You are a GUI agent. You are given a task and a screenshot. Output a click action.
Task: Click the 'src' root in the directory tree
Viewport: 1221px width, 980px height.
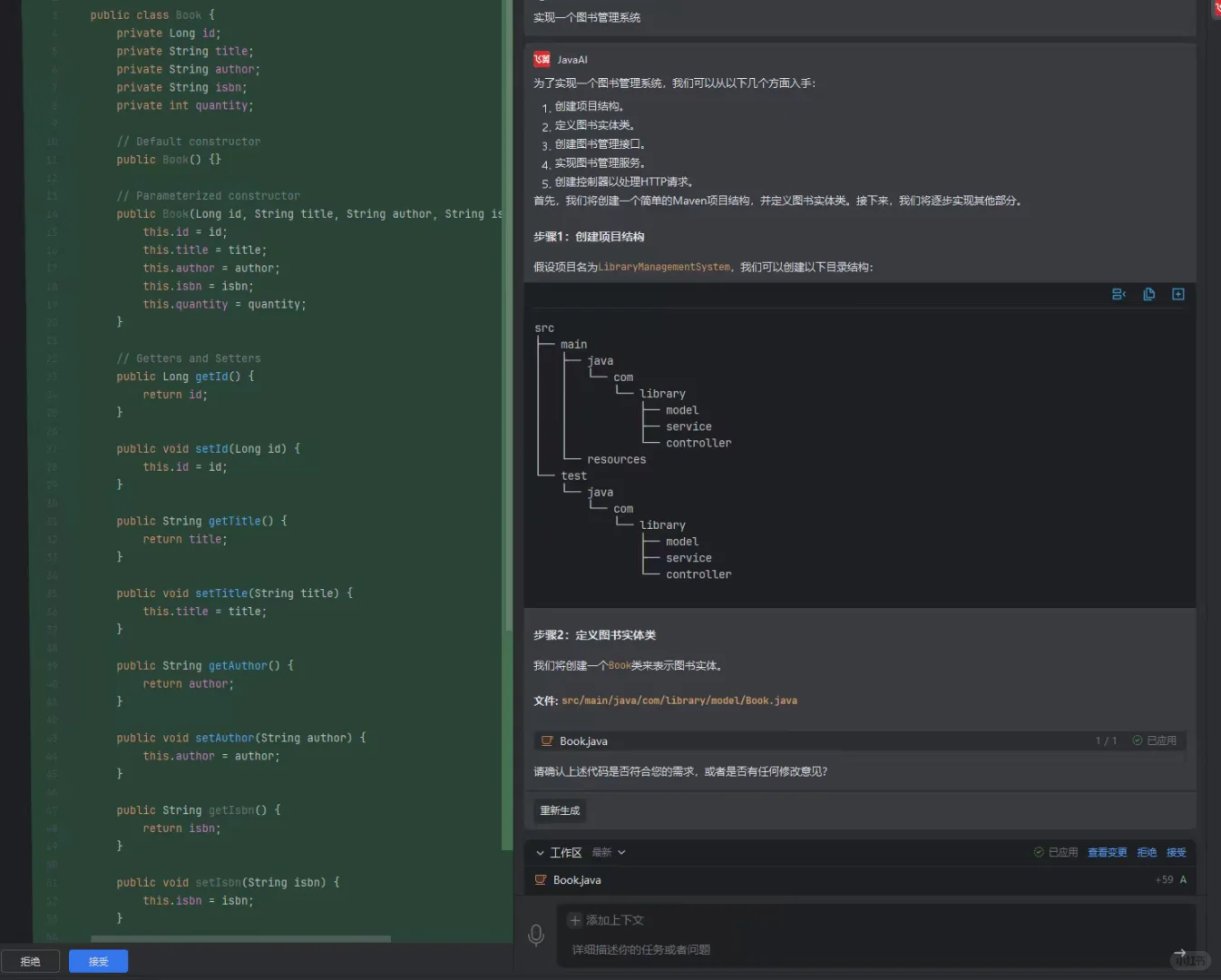[544, 328]
